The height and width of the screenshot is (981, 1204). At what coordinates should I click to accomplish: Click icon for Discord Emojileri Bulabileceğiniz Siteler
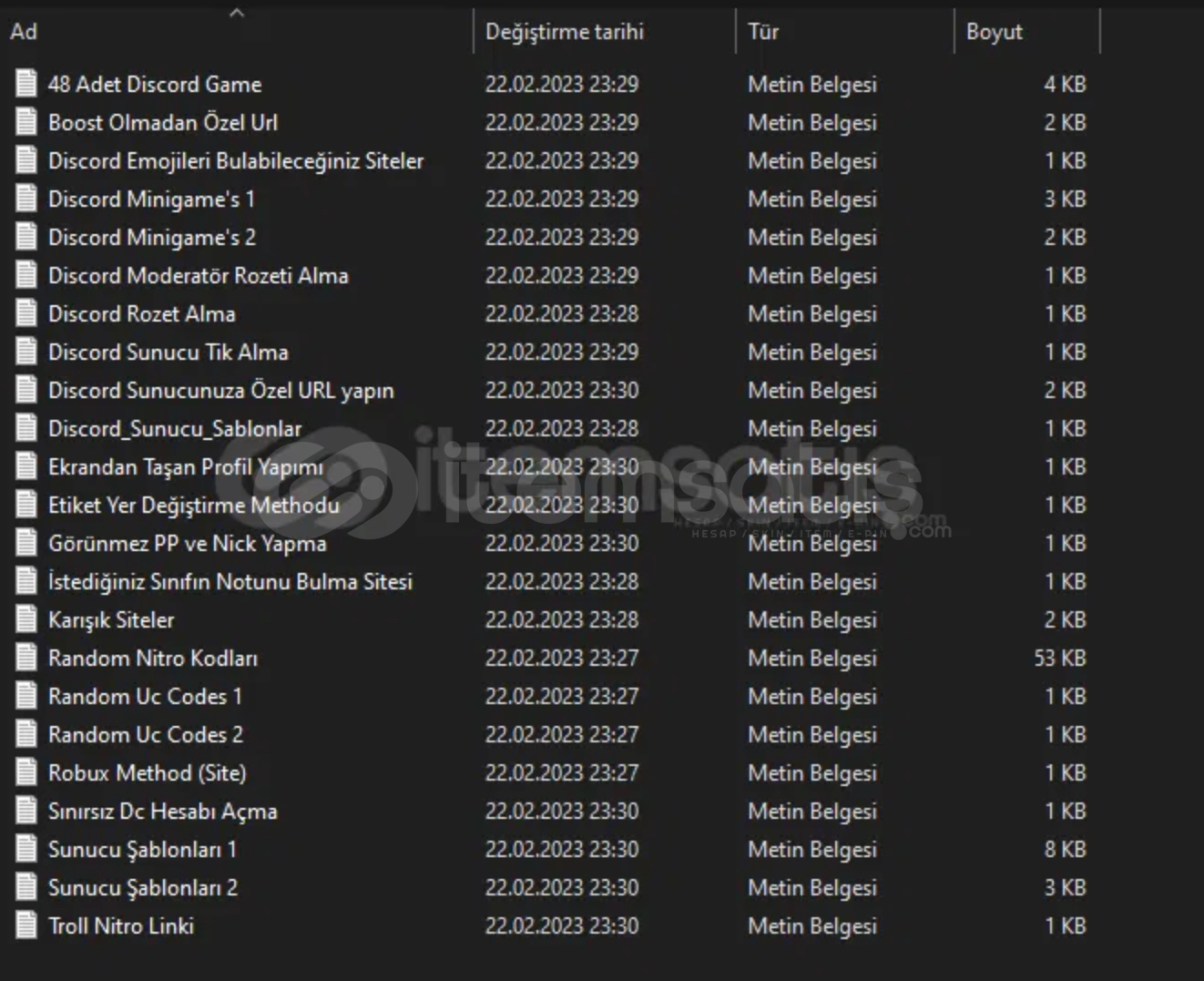(26, 160)
